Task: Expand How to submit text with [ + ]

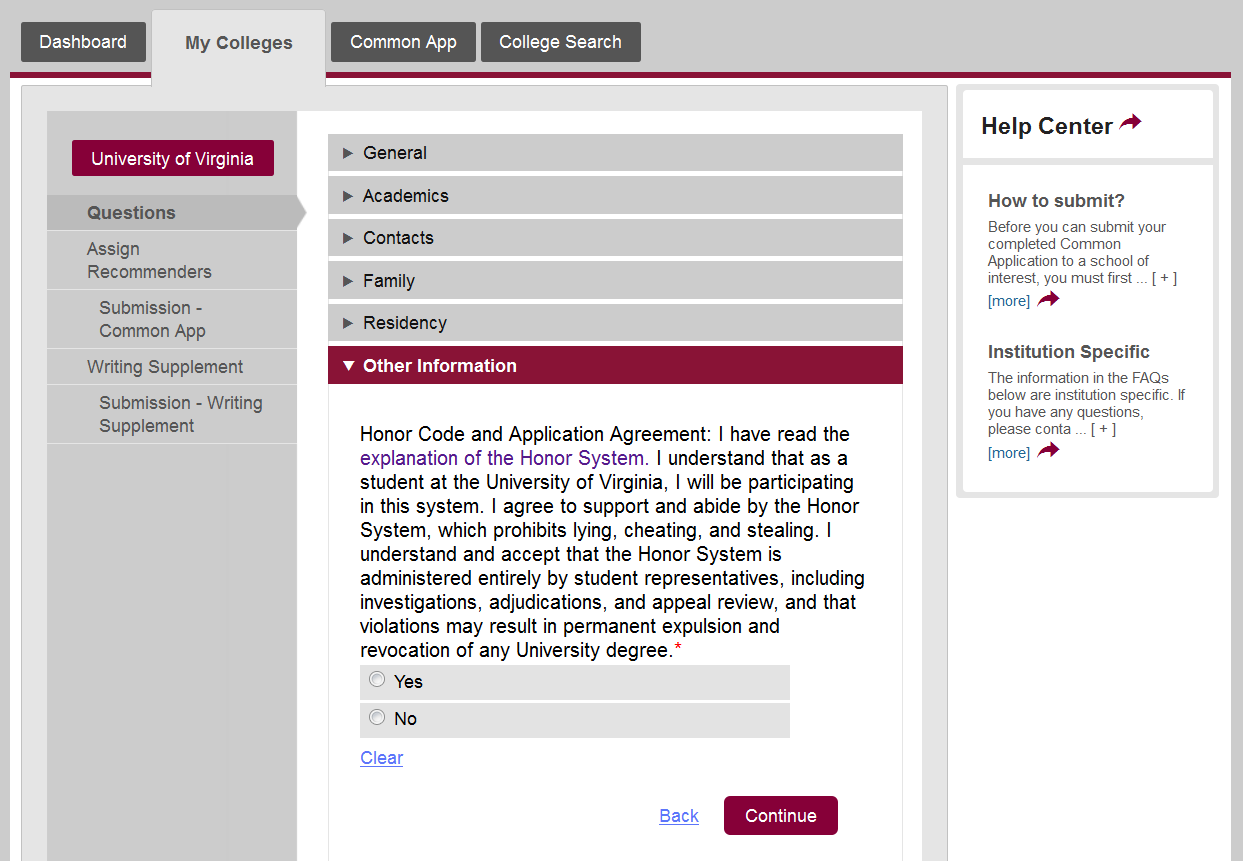Action: coord(1164,278)
